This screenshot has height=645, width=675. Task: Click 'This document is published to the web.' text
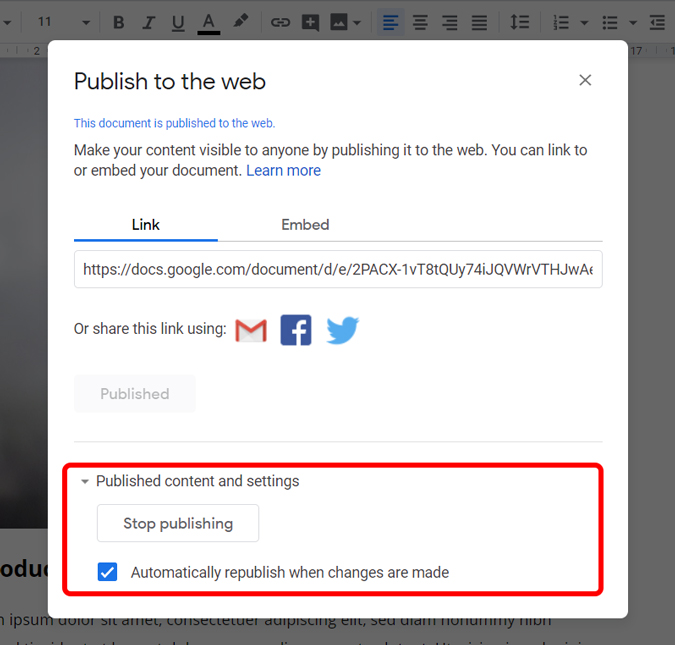(174, 123)
